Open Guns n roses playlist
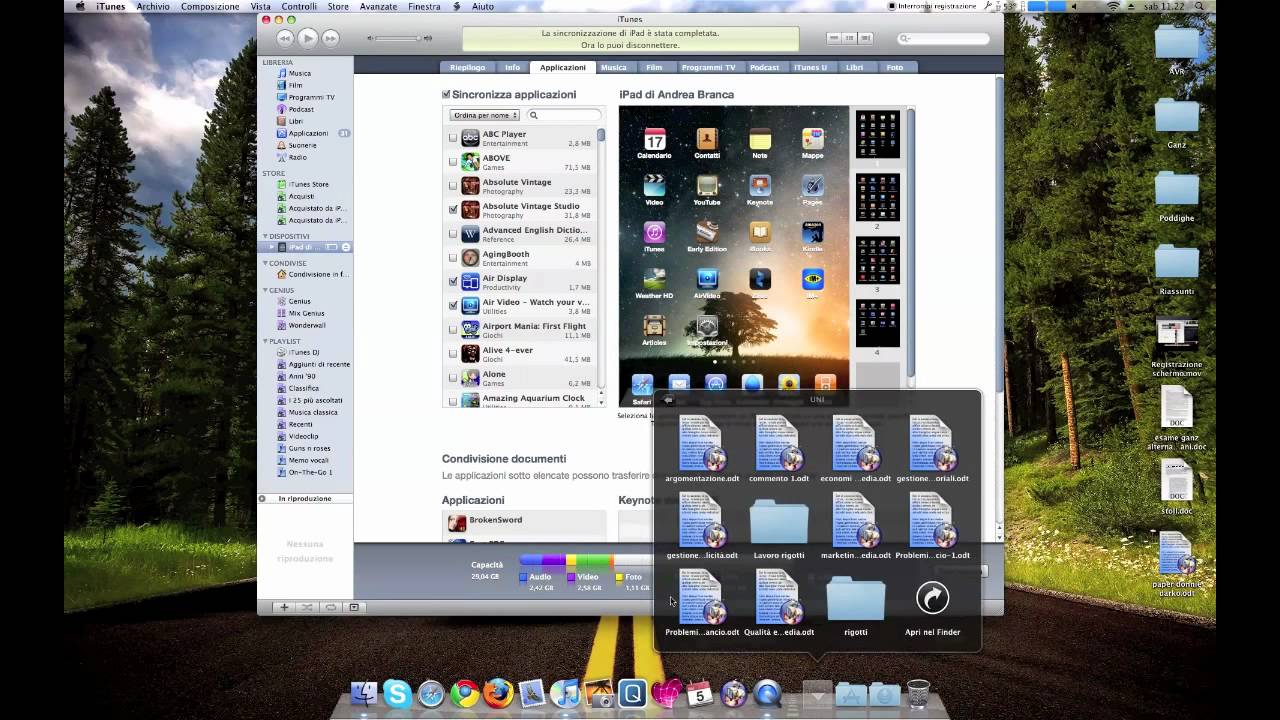The image size is (1280, 720). tap(309, 448)
